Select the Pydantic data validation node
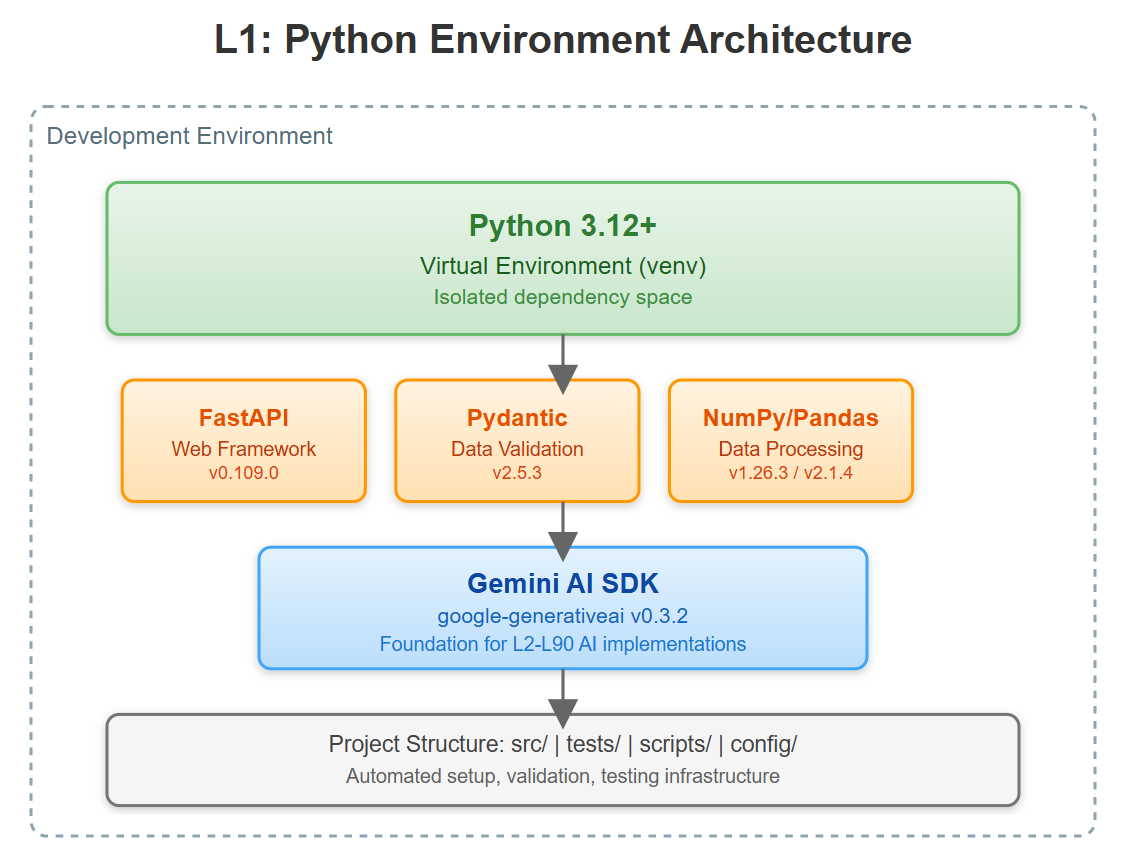Image resolution: width=1125 pixels, height=866 pixels. click(x=516, y=440)
